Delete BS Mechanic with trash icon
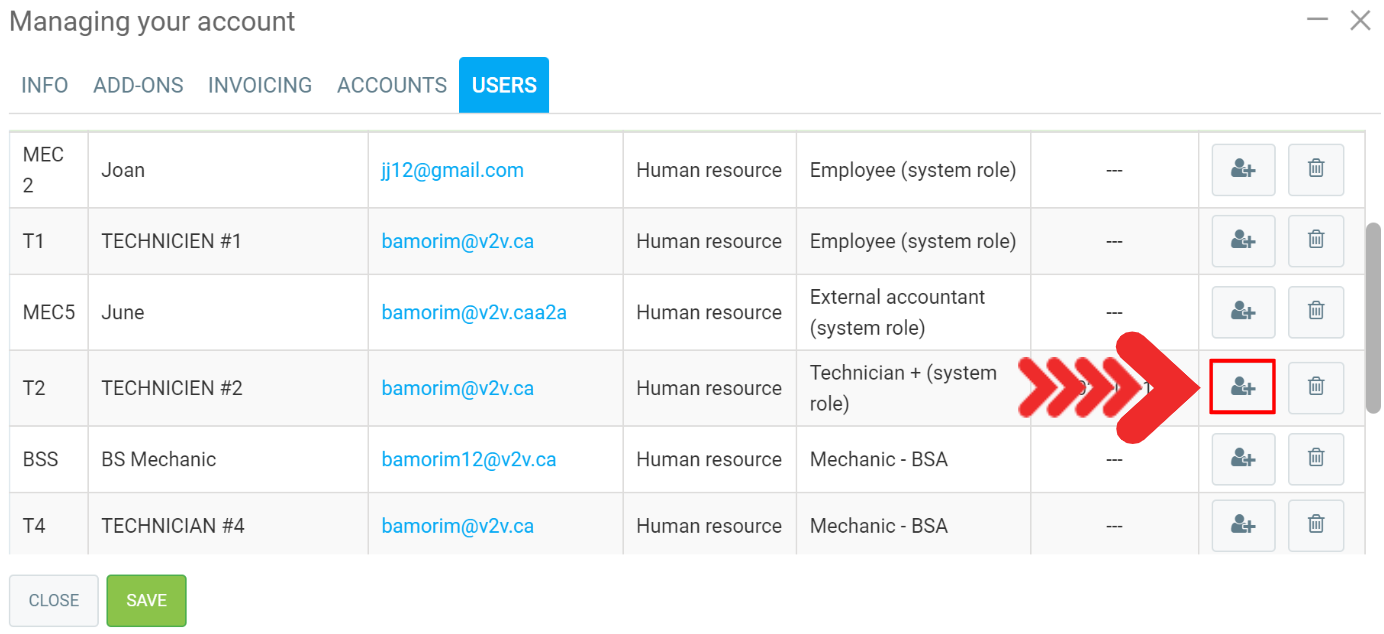Viewport: 1384px width, 634px height. click(x=1316, y=459)
